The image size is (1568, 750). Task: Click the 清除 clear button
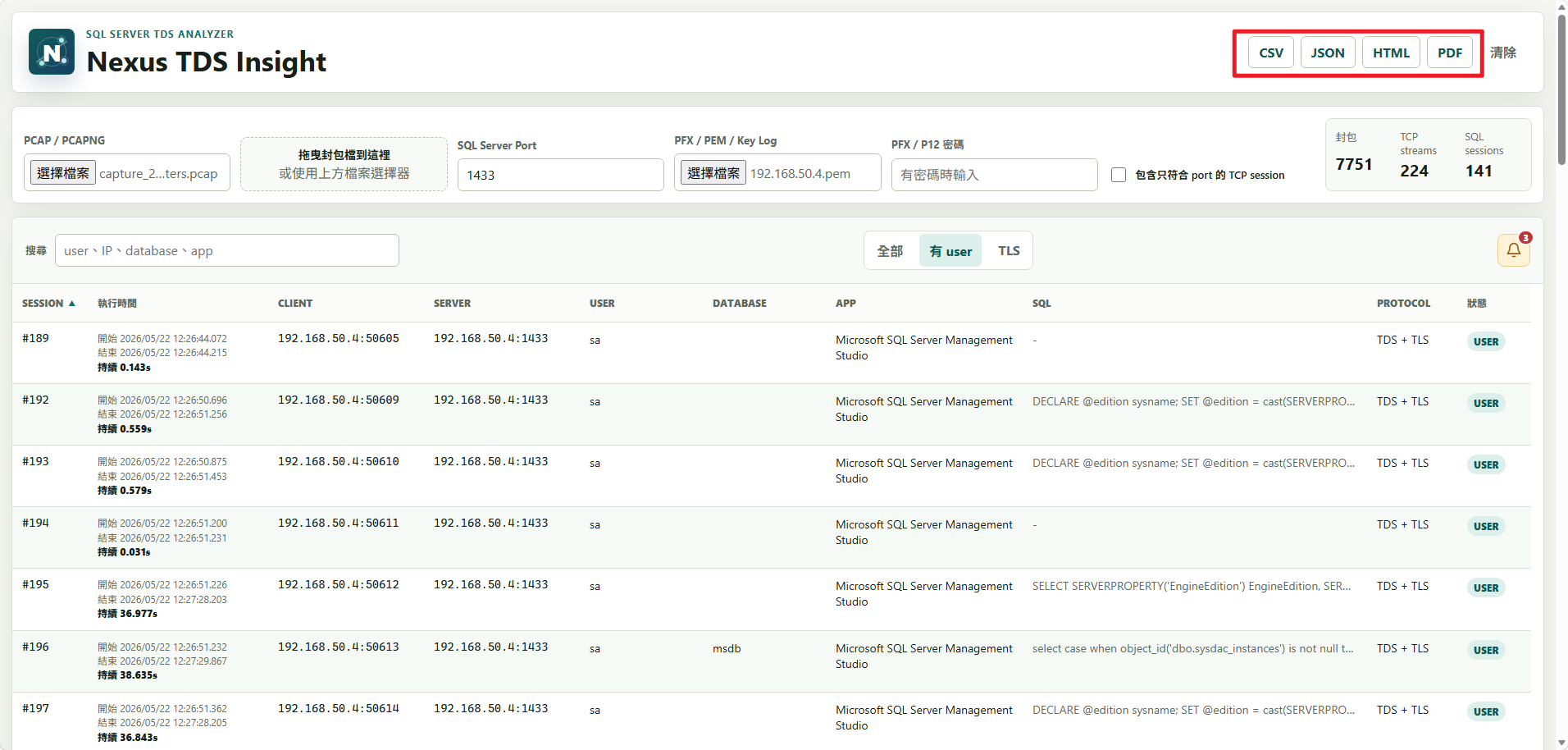1503,53
